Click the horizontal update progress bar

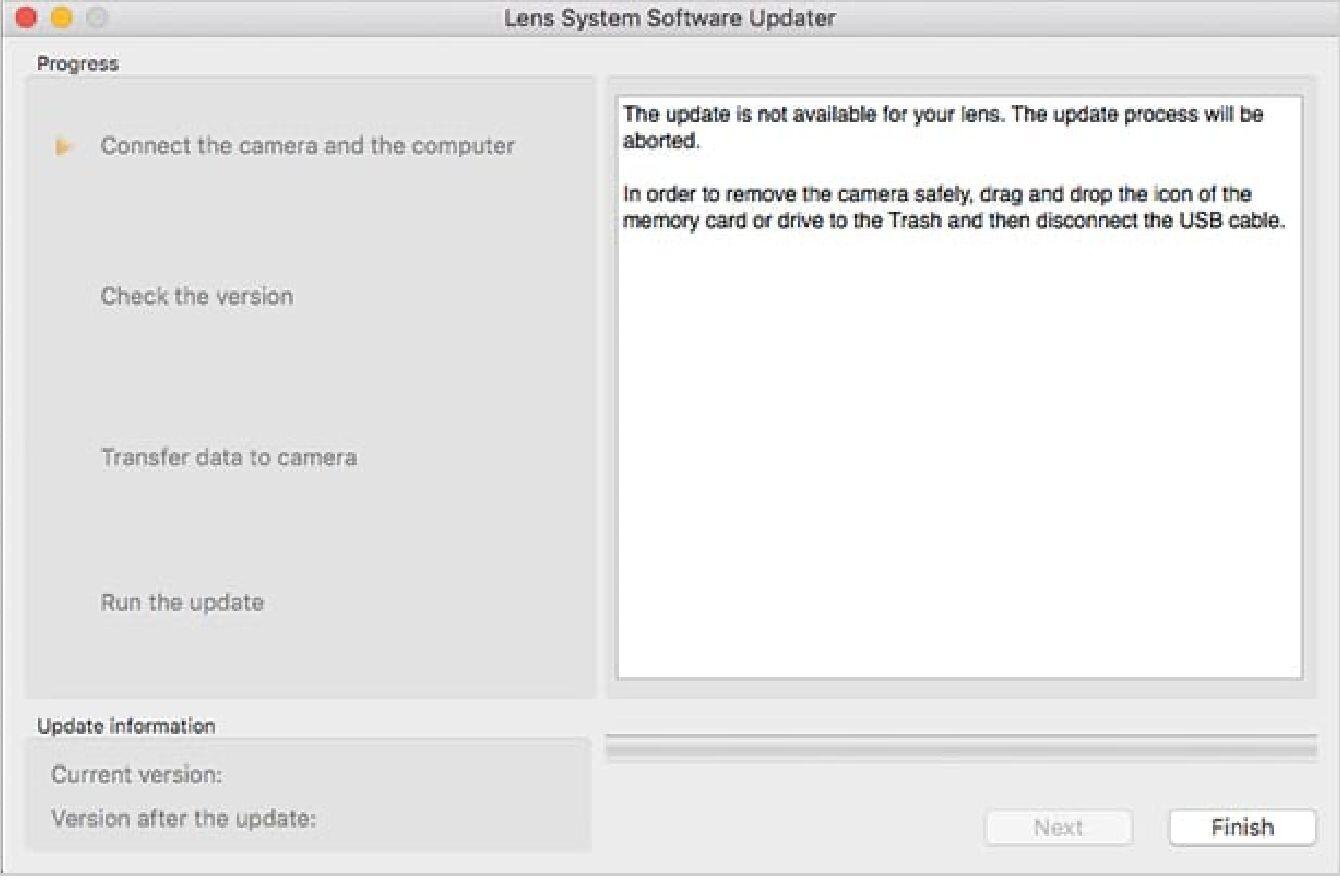point(960,748)
